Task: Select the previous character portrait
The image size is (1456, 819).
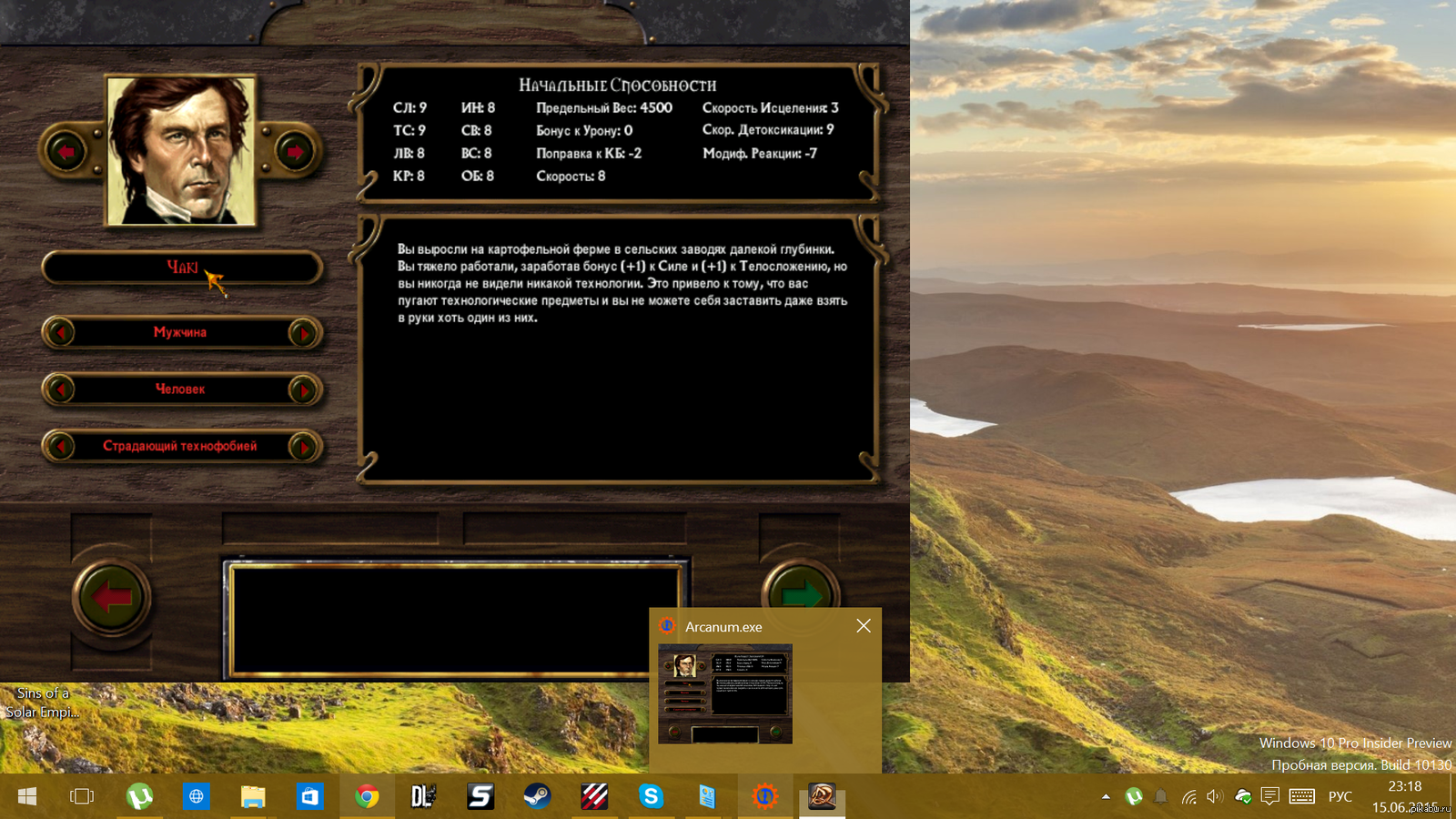Action: [67, 151]
